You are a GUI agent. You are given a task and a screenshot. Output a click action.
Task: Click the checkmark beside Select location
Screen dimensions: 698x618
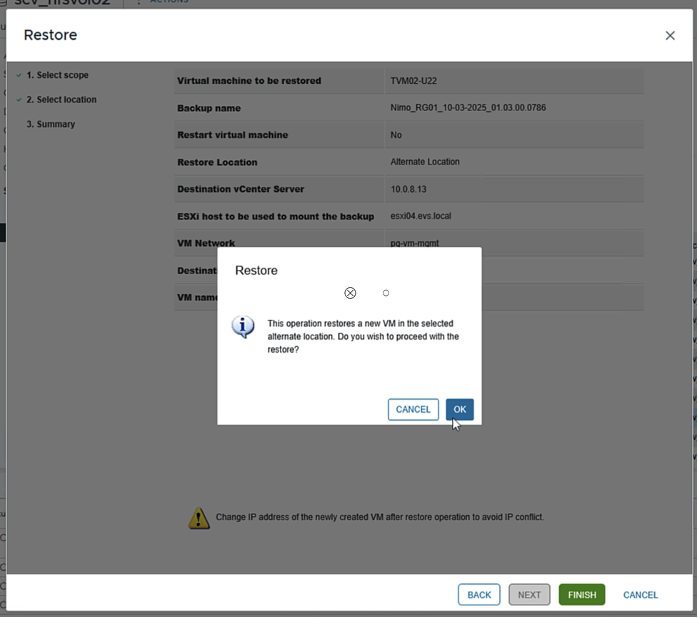click(19, 100)
